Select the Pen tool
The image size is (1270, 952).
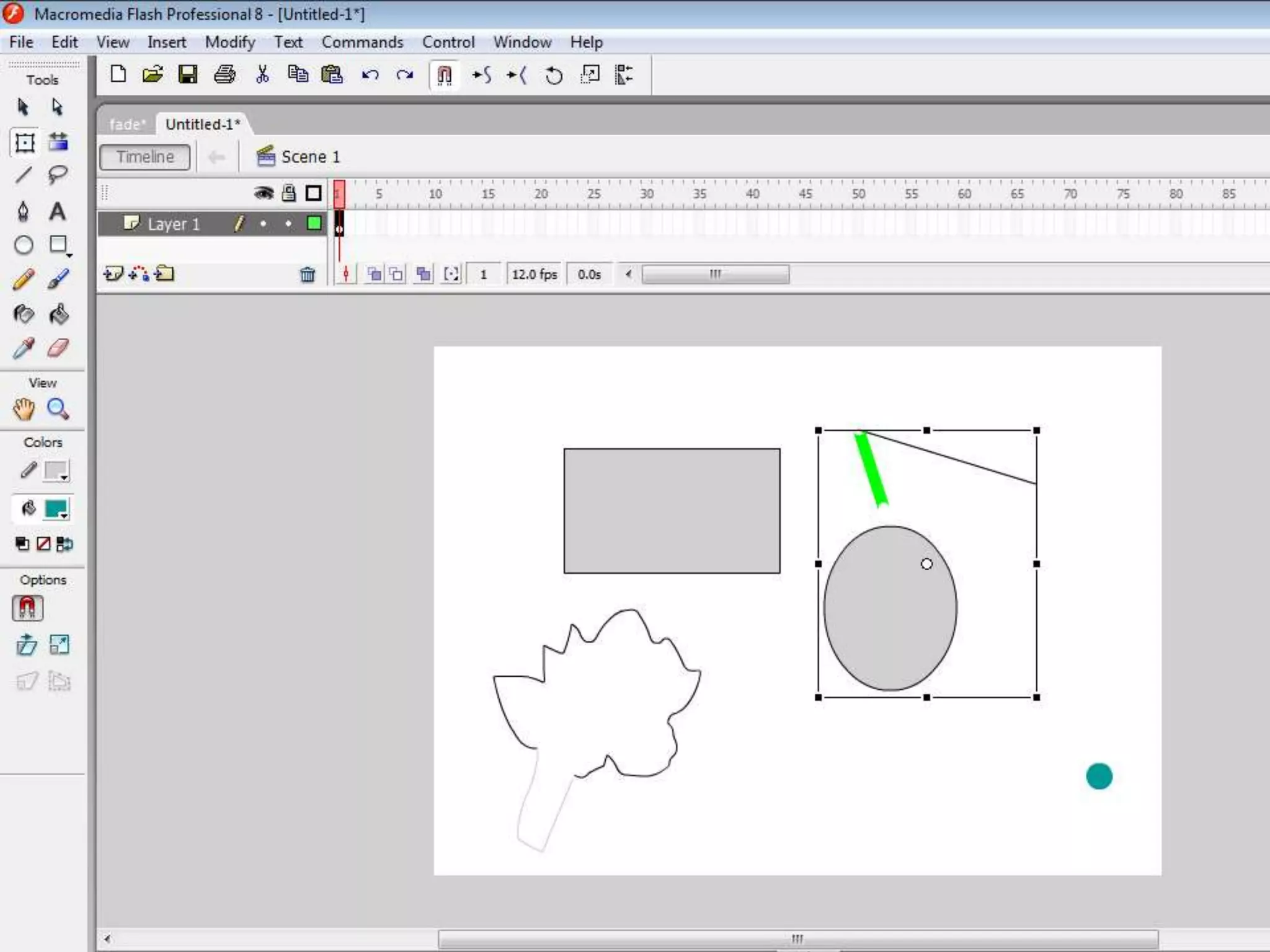[x=23, y=211]
